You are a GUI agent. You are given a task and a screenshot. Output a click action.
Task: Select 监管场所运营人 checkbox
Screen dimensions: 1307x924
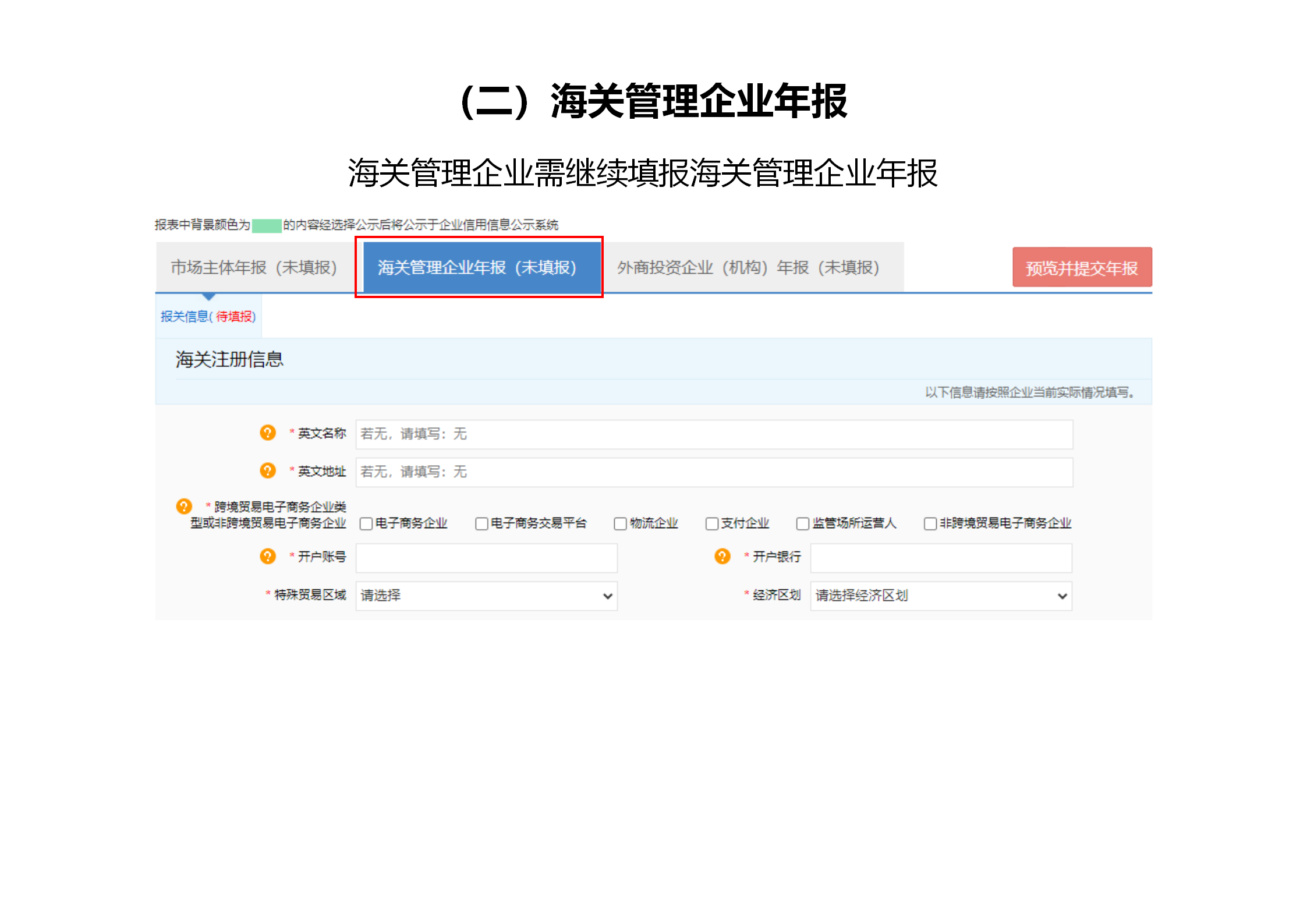(x=802, y=523)
